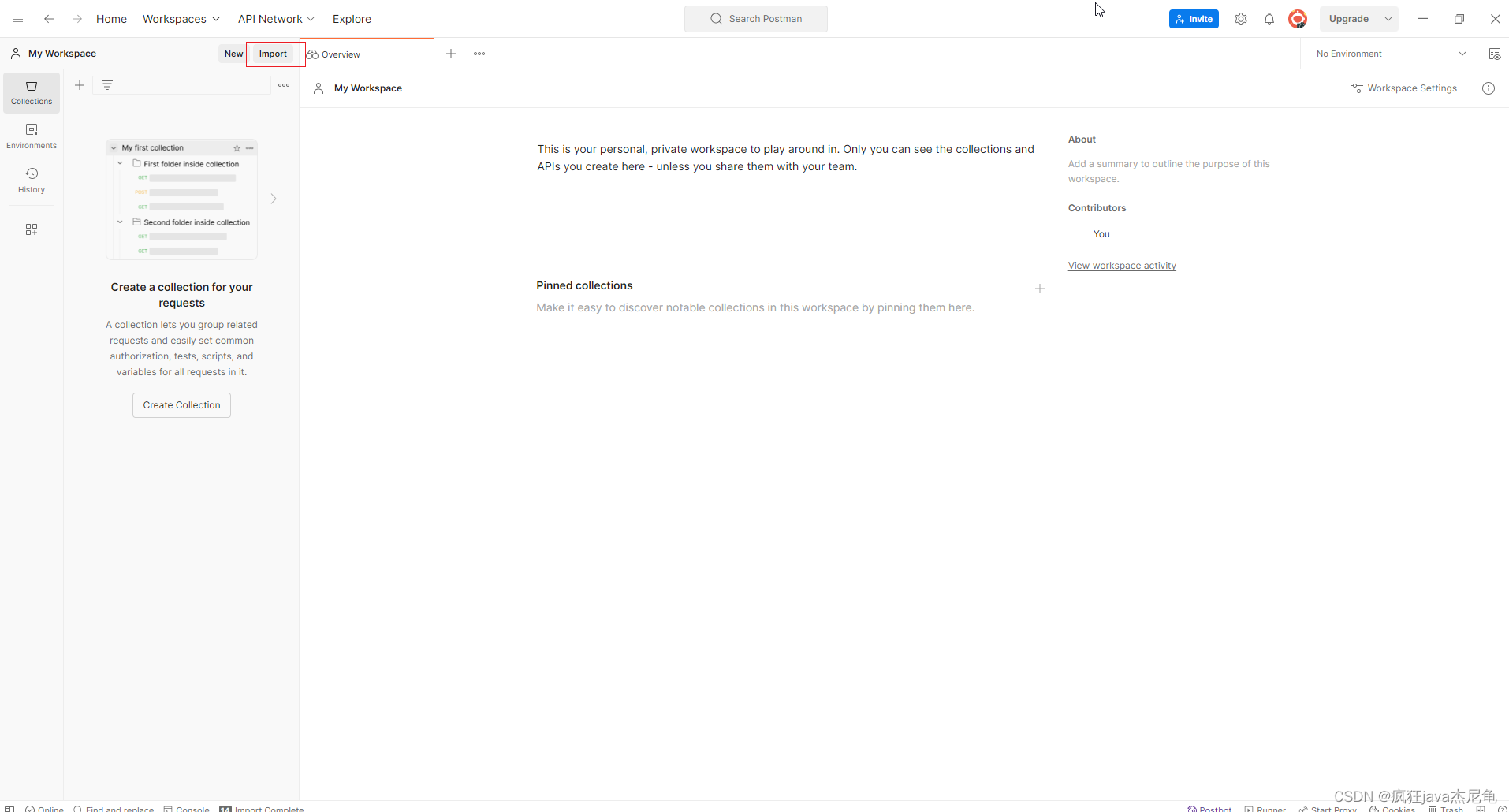The image size is (1509, 812).
Task: Expand the API Network dropdown
Action: (x=276, y=19)
